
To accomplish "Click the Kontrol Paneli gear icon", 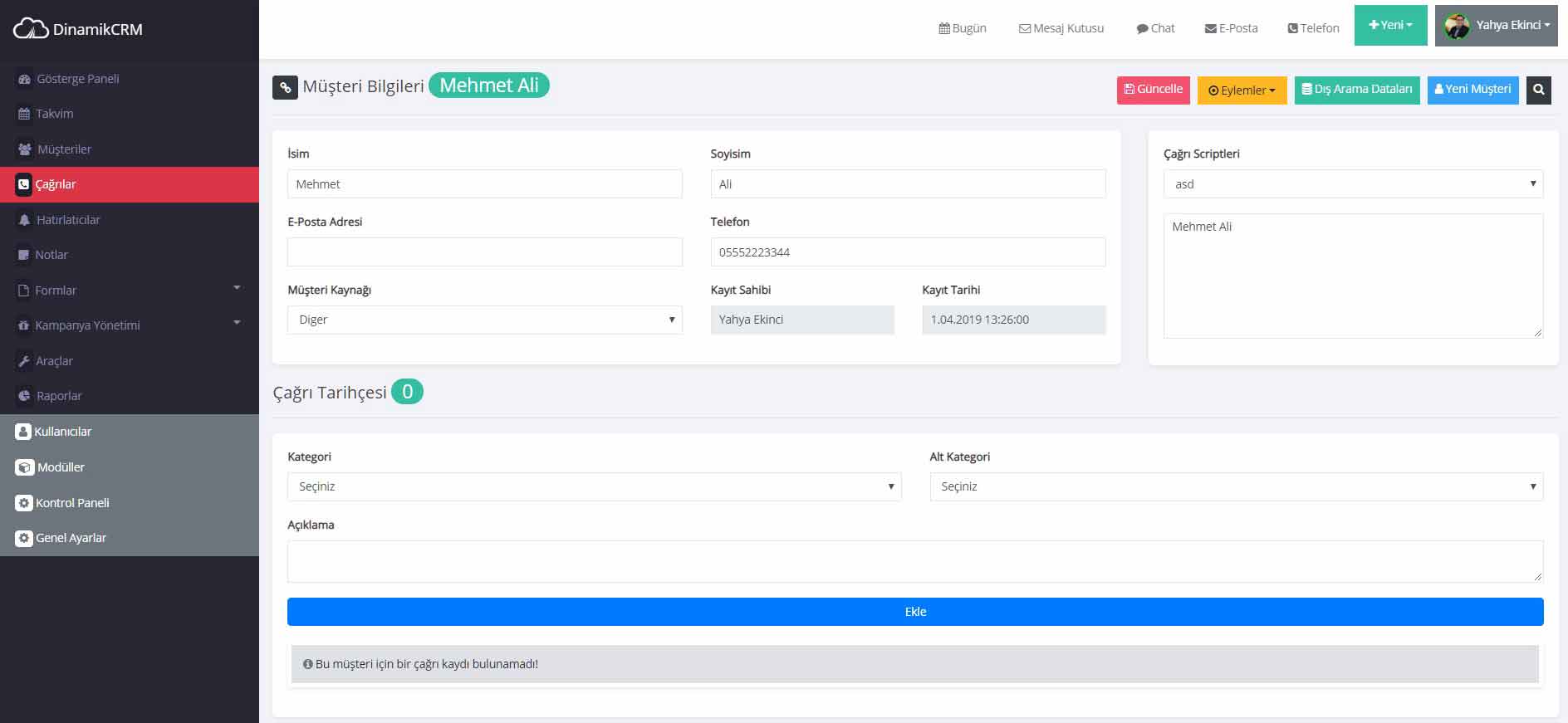I will coord(24,503).
